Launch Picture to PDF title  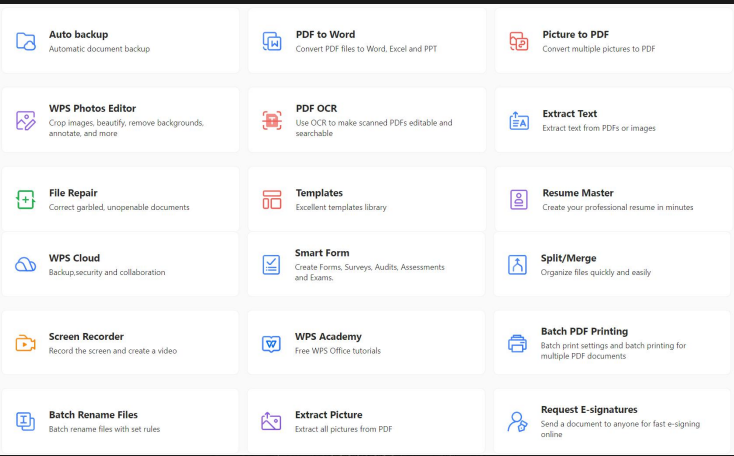pos(576,35)
